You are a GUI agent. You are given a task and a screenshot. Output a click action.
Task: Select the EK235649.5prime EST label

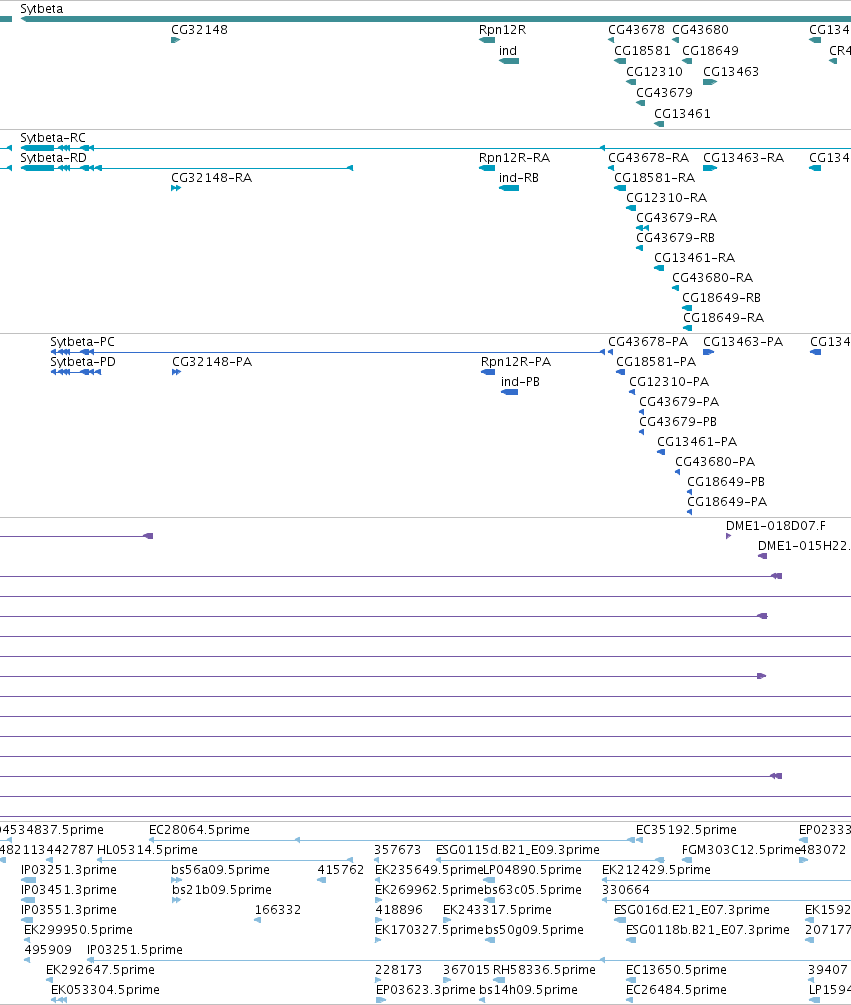click(429, 870)
